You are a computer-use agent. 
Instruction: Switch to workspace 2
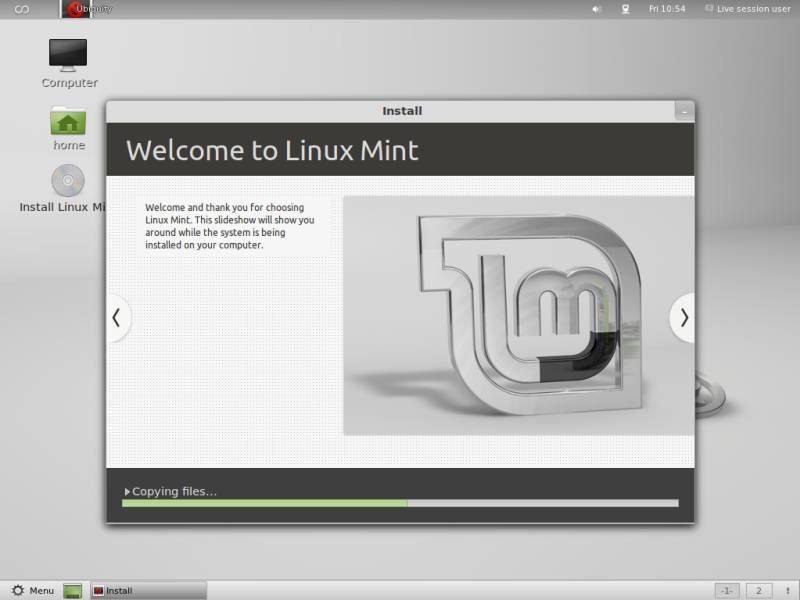[x=759, y=591]
